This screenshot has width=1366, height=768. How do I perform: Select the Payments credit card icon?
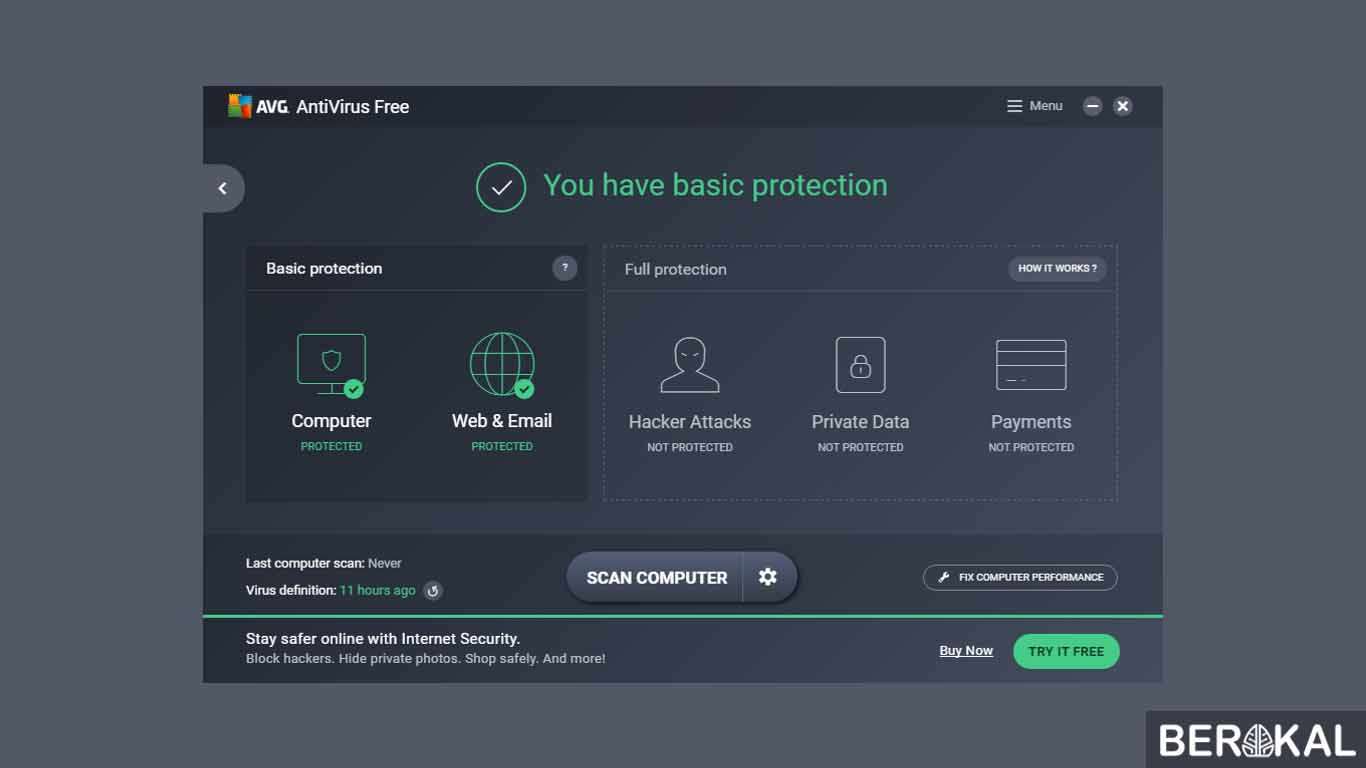pos(1031,365)
